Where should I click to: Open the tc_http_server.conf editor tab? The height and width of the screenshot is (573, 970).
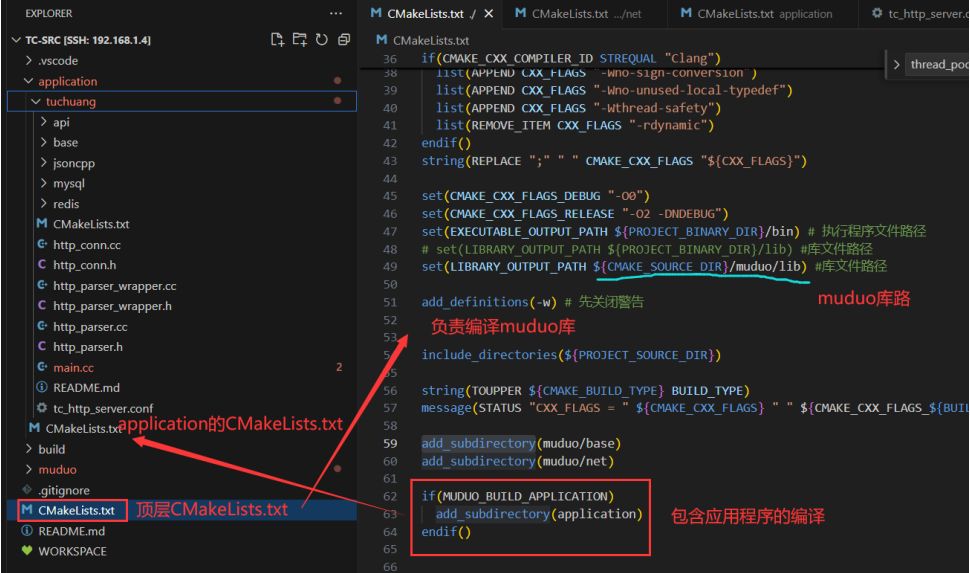point(916,14)
